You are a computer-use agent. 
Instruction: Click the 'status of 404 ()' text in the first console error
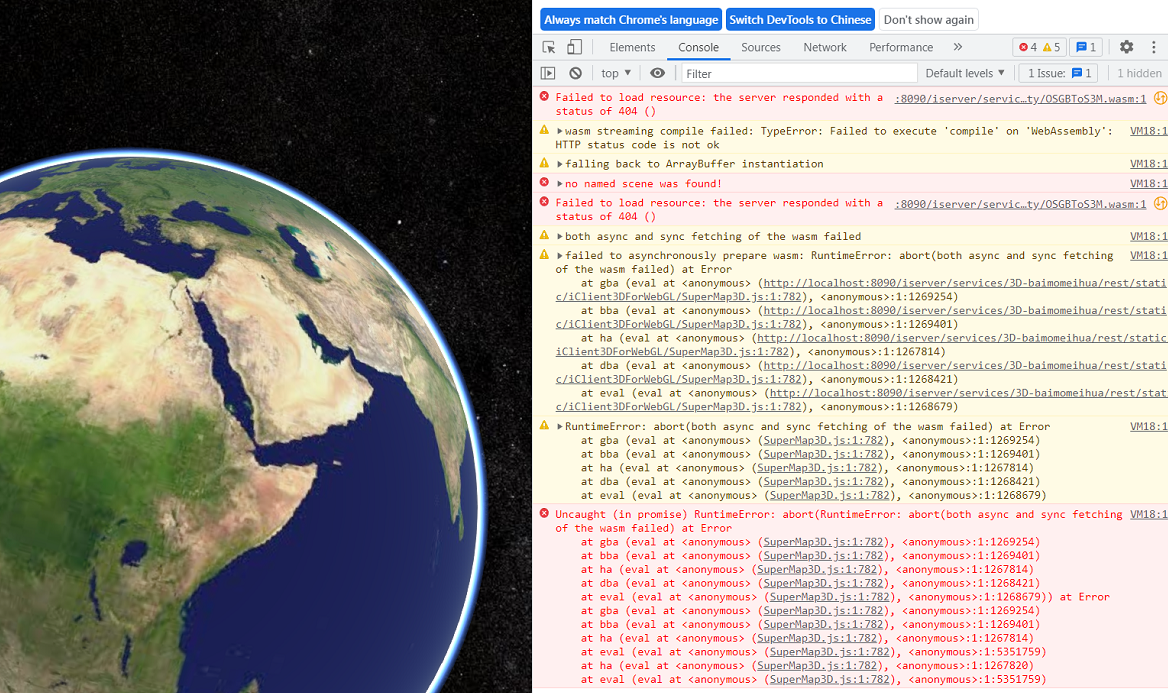coord(606,112)
